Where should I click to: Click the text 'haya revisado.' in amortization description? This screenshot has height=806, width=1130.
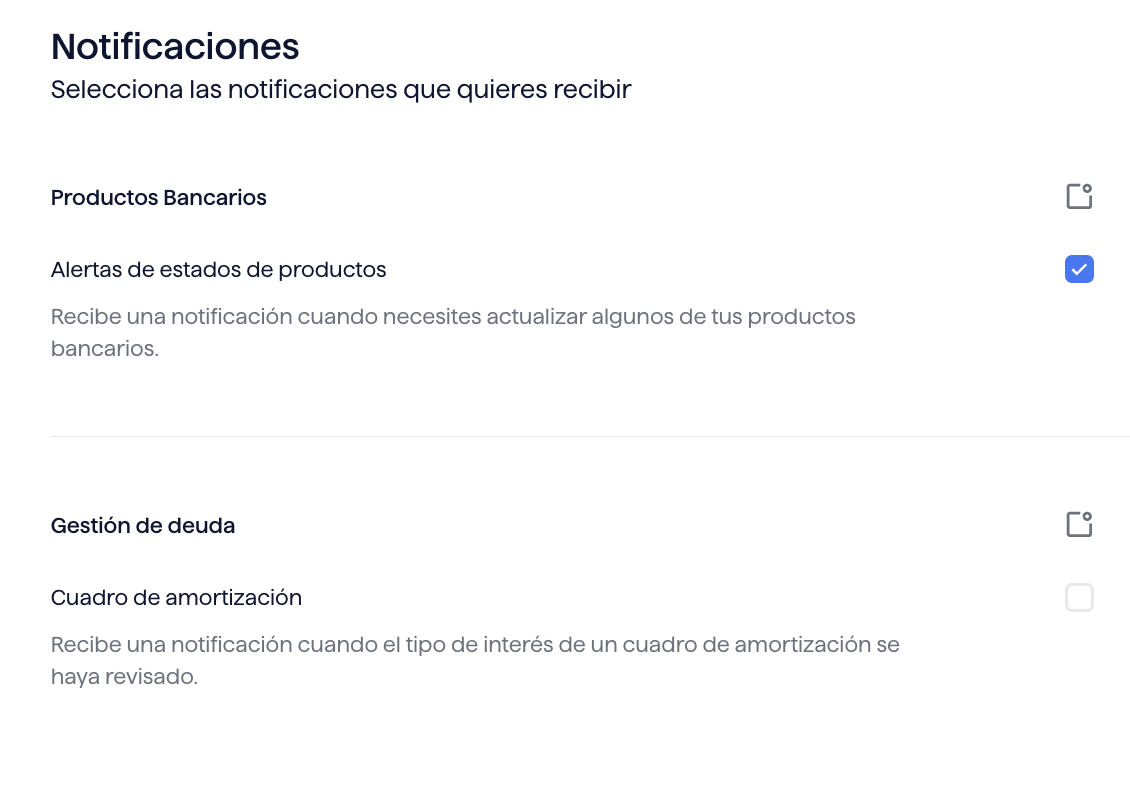(x=124, y=677)
